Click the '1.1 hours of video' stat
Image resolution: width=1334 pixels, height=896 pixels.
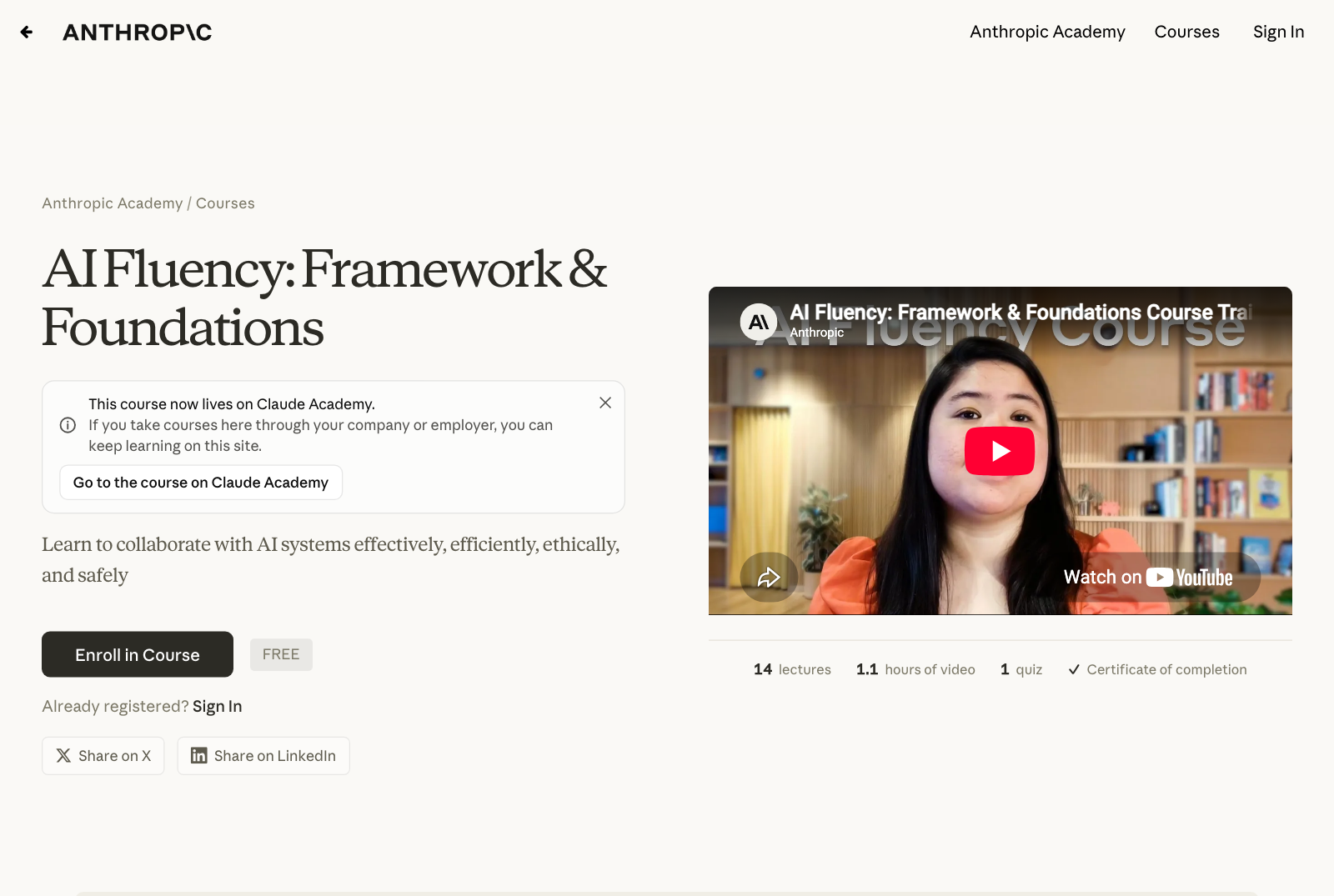point(915,669)
